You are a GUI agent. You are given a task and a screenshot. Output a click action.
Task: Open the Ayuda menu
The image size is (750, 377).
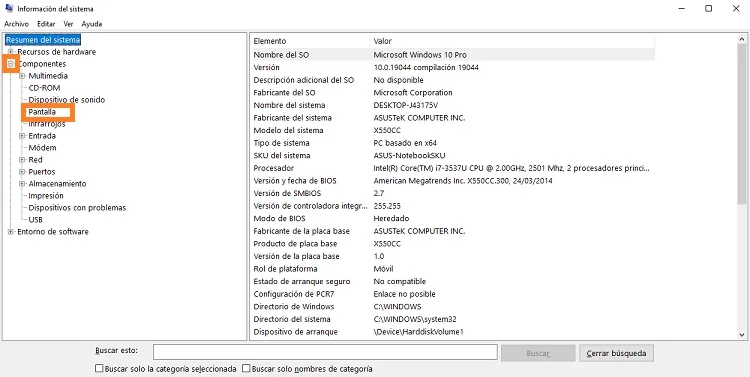coord(92,24)
